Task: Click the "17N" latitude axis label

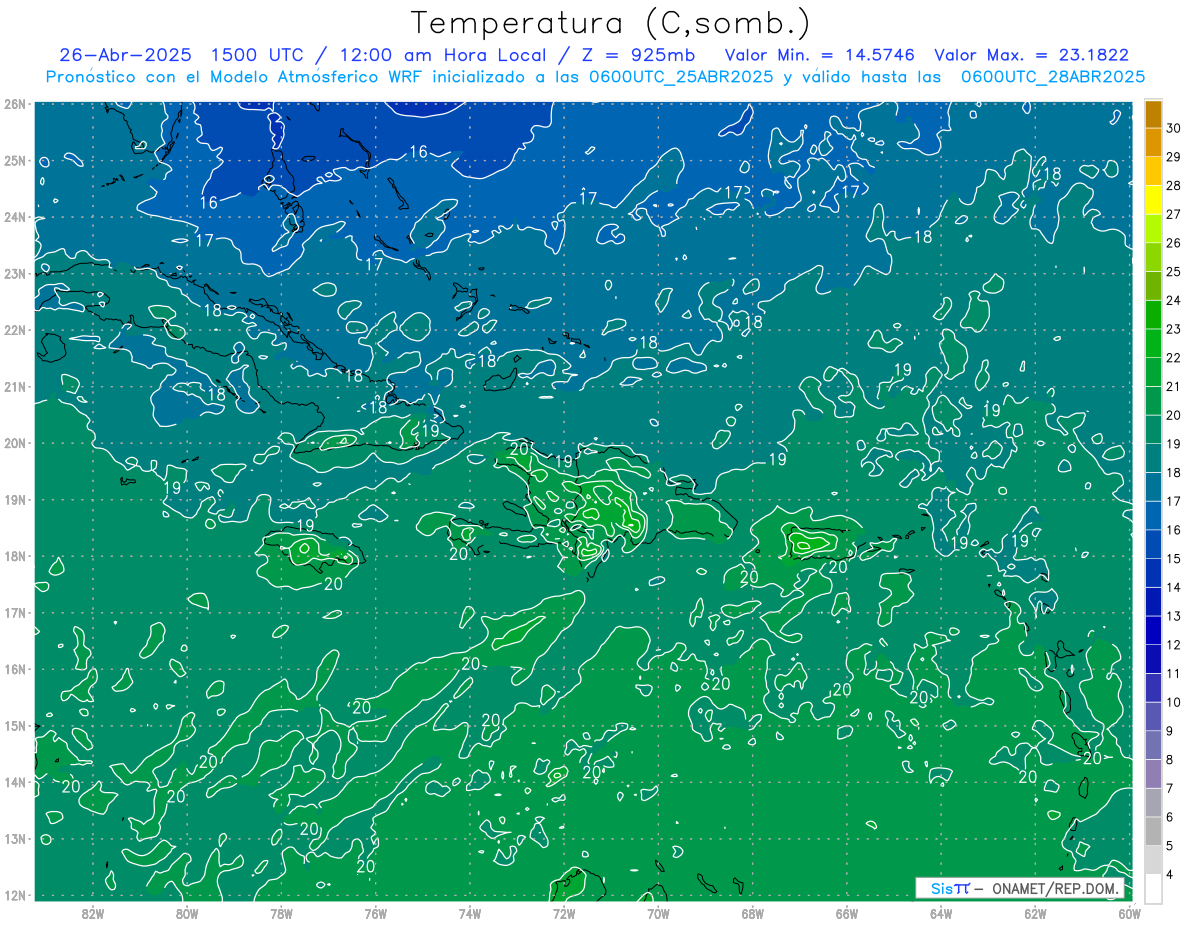Action: (14, 613)
